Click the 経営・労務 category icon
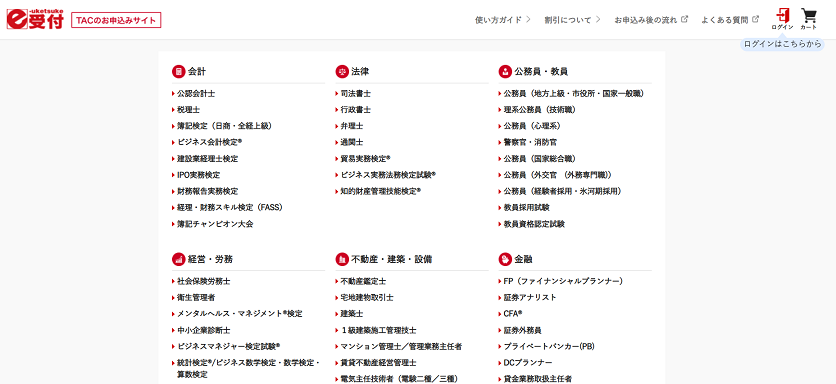836x384 pixels. click(178, 259)
